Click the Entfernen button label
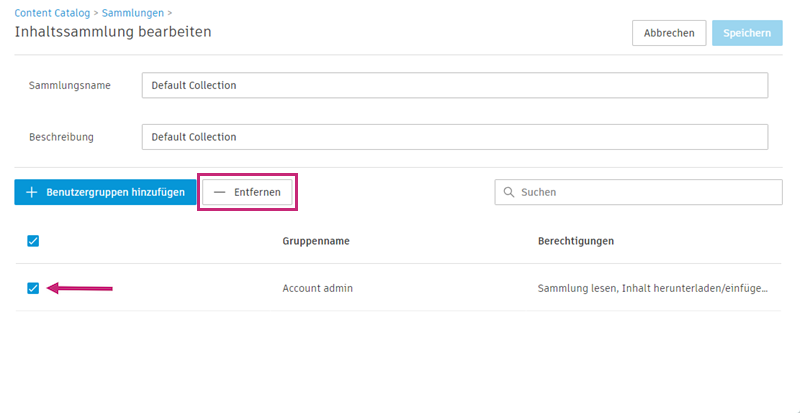This screenshot has width=800, height=413. coord(257,192)
